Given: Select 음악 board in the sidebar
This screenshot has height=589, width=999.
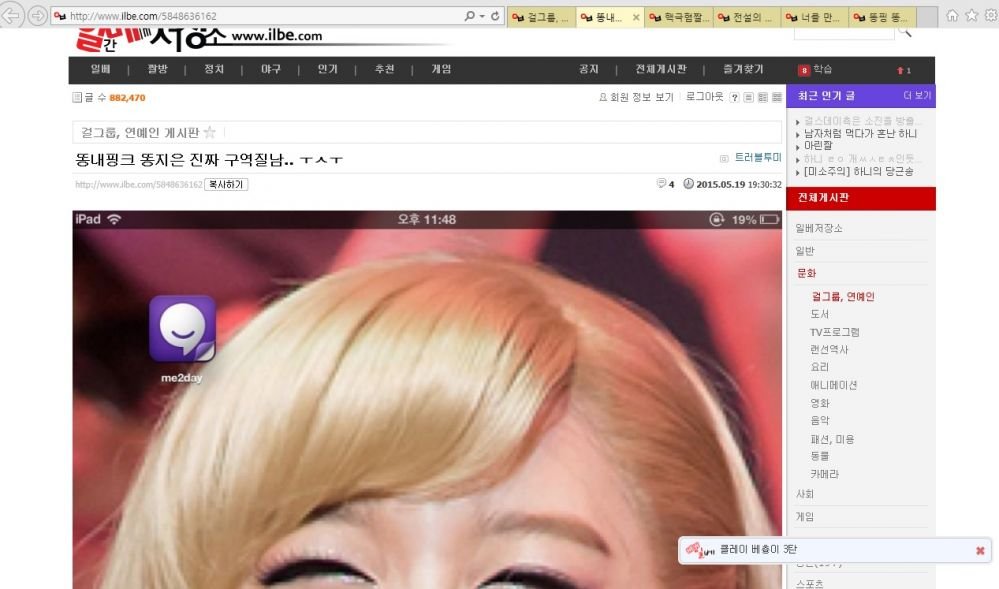Looking at the screenshot, I should pyautogui.click(x=819, y=421).
